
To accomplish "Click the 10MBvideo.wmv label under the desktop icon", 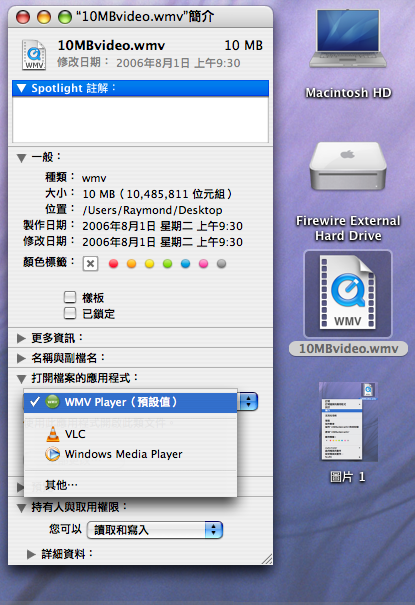I will (x=348, y=349).
